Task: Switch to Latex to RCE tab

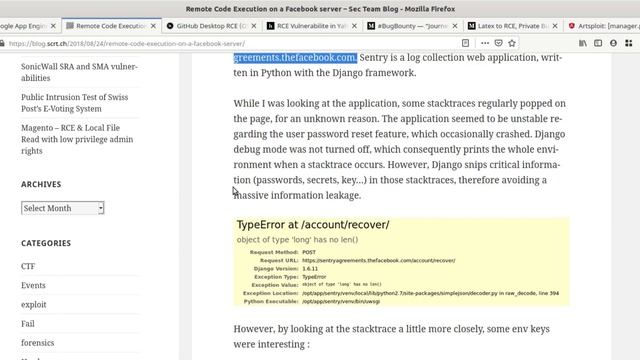Action: (512, 26)
